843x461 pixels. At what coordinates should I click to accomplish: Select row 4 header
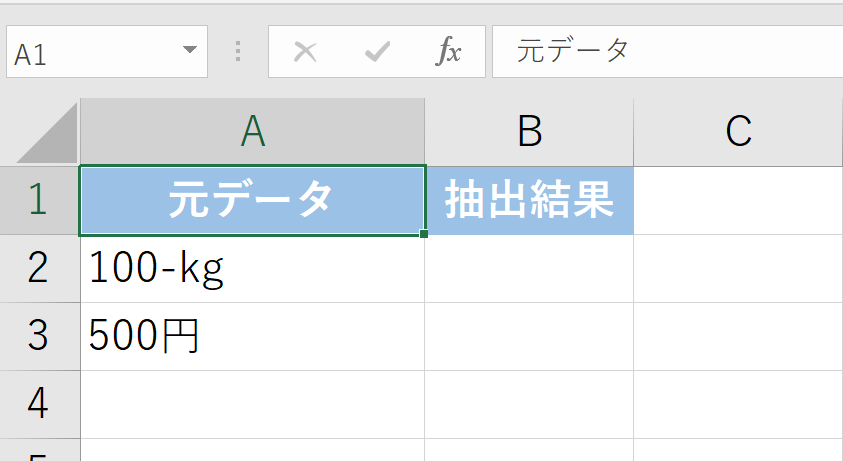[x=38, y=403]
